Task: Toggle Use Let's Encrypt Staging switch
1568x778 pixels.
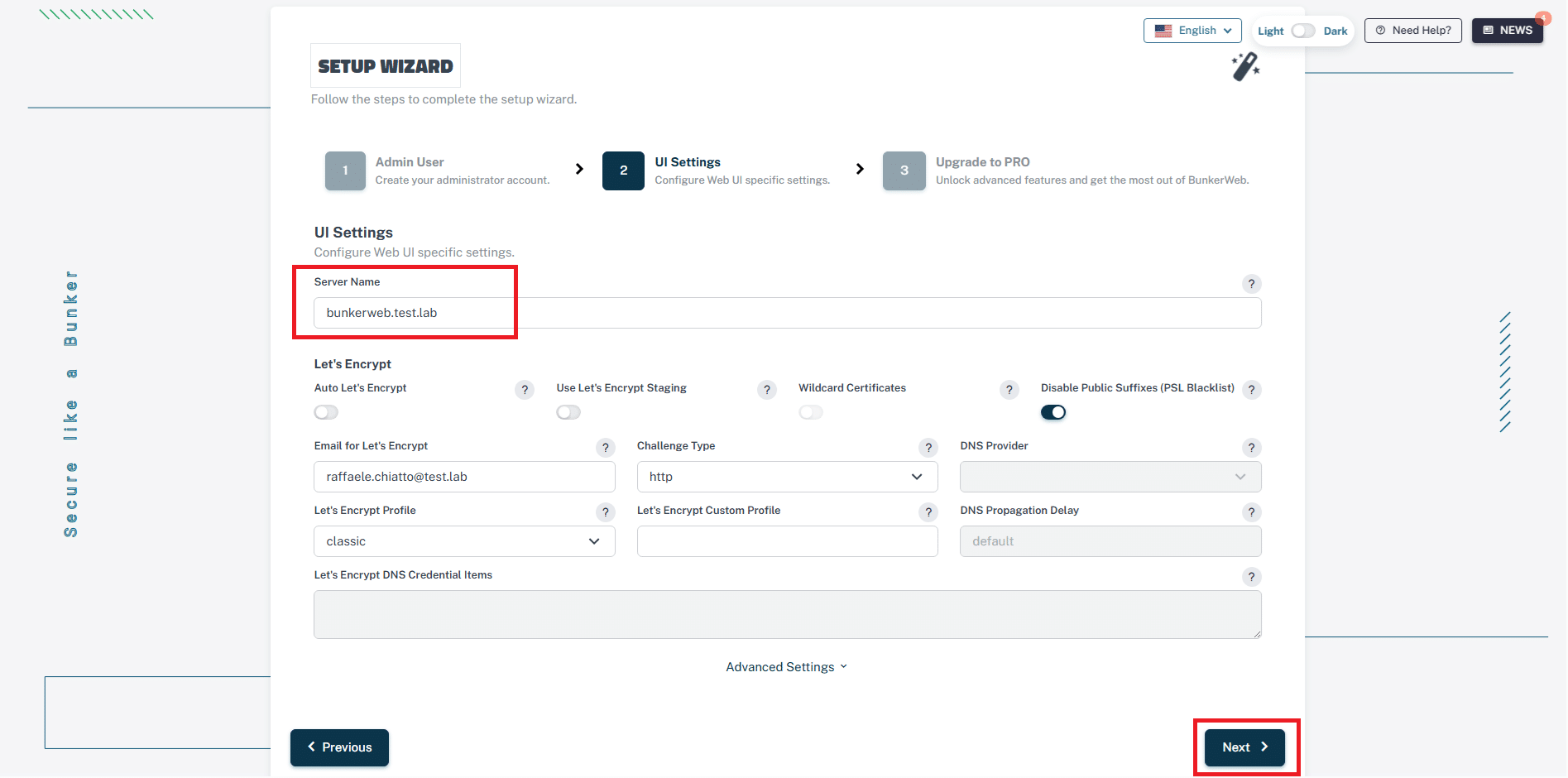Action: [x=568, y=412]
